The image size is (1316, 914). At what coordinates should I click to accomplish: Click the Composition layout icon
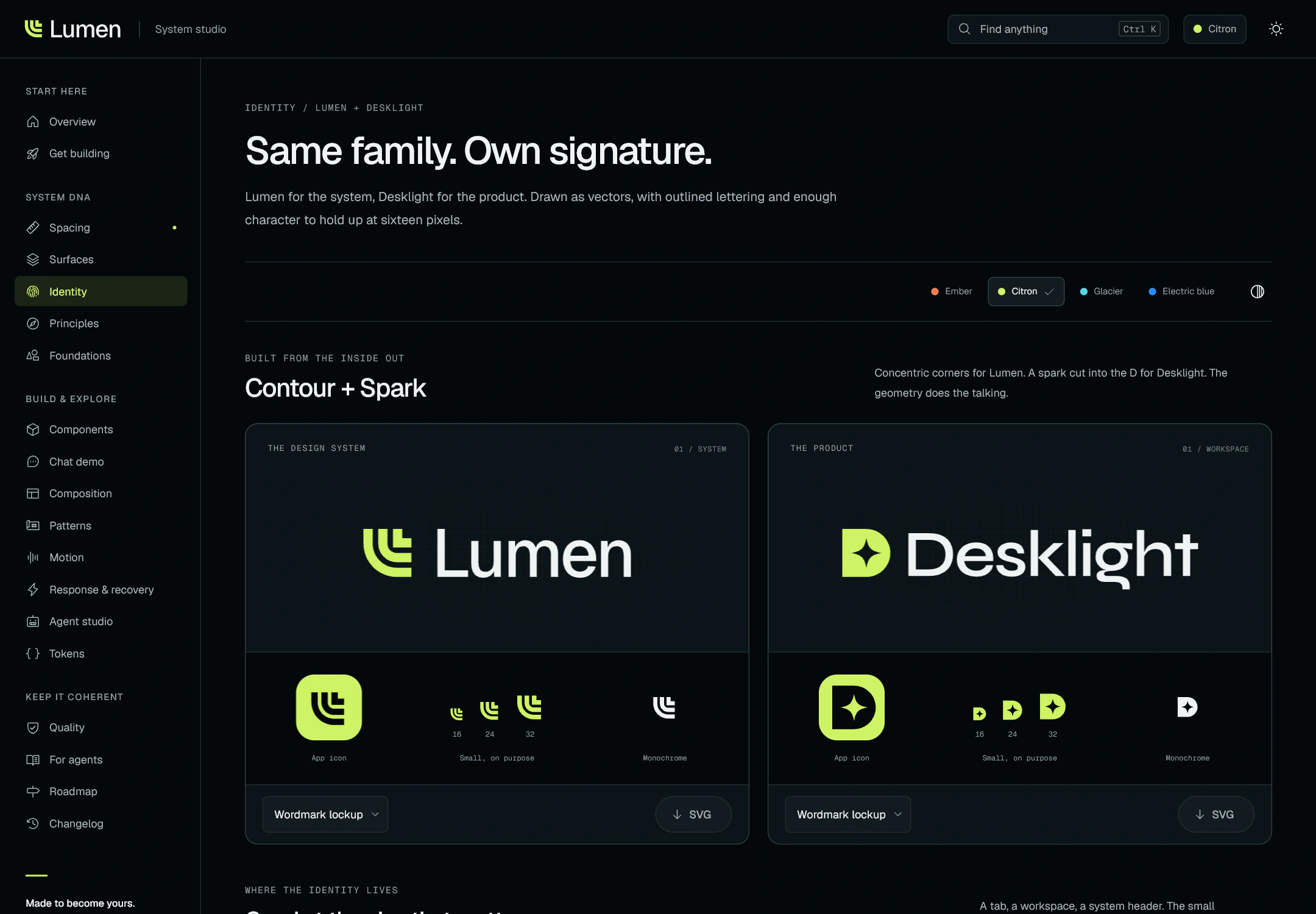(33, 494)
